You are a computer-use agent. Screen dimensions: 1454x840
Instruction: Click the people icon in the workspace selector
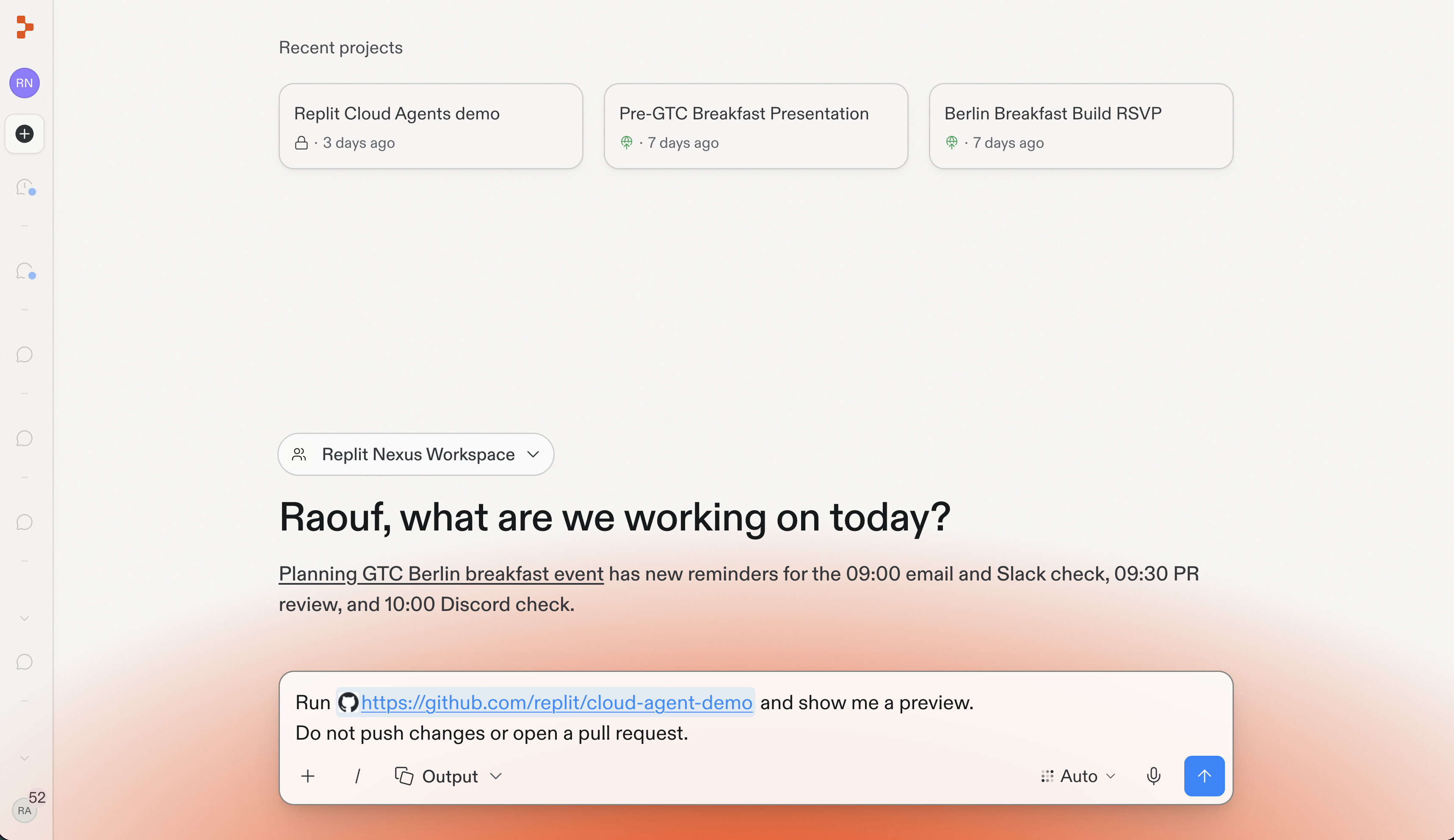click(x=299, y=455)
